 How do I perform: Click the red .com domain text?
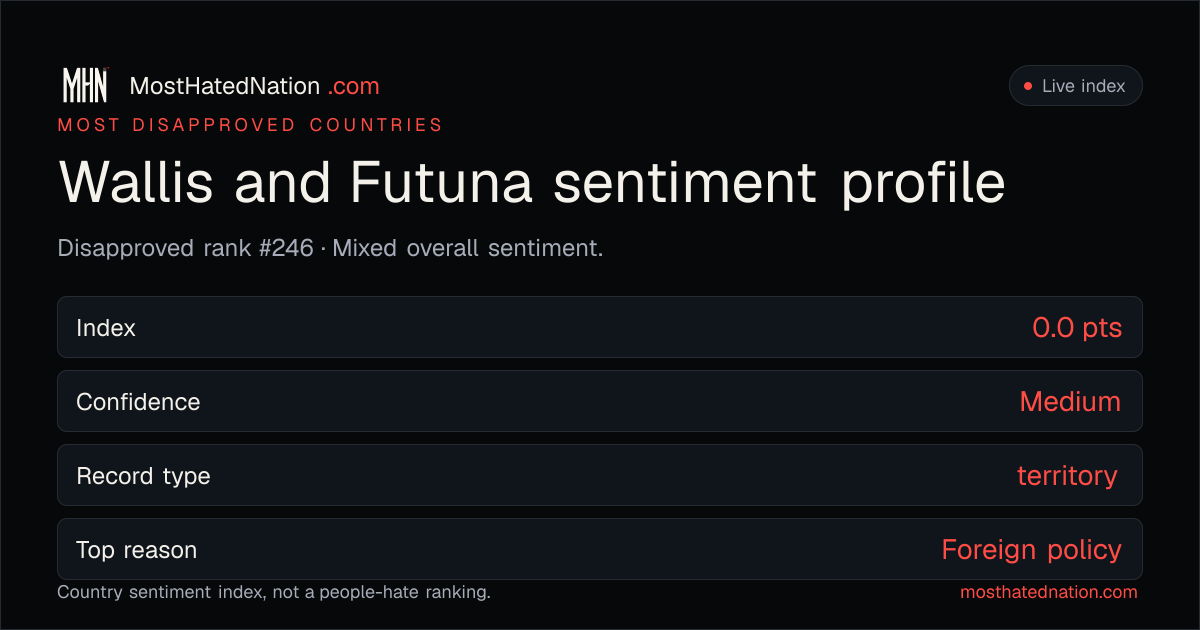pyautogui.click(x=354, y=86)
